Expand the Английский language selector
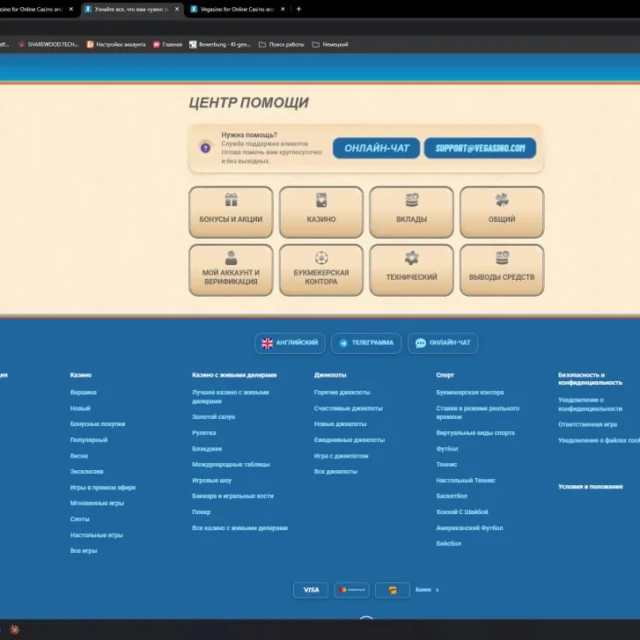Viewport: 640px width, 640px height. [290, 343]
